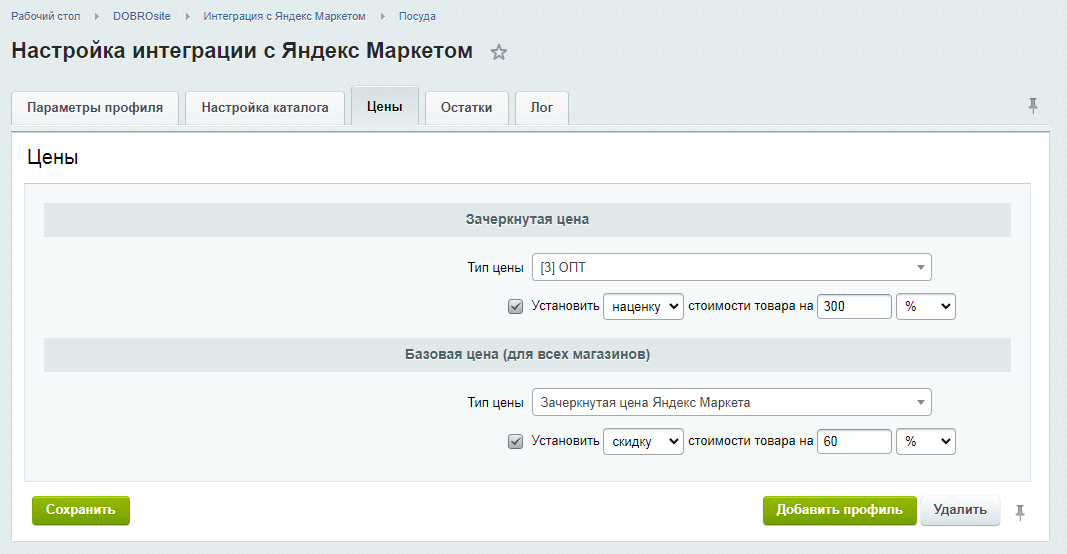Open the [3] ОПТ price type dropdown
The image size is (1067, 554).
click(732, 267)
